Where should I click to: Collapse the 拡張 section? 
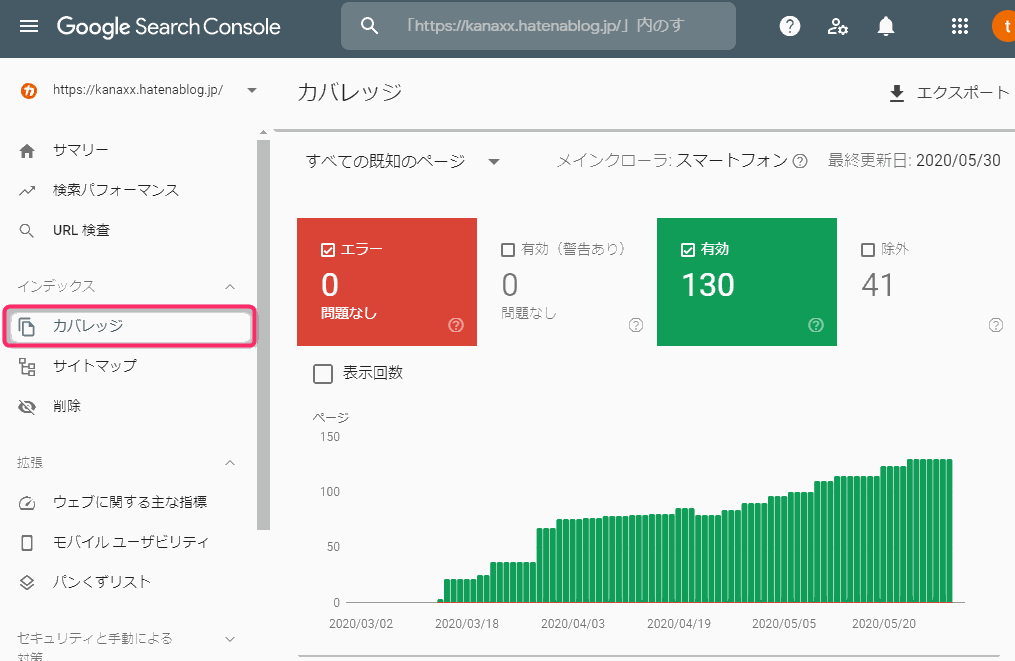click(x=230, y=463)
